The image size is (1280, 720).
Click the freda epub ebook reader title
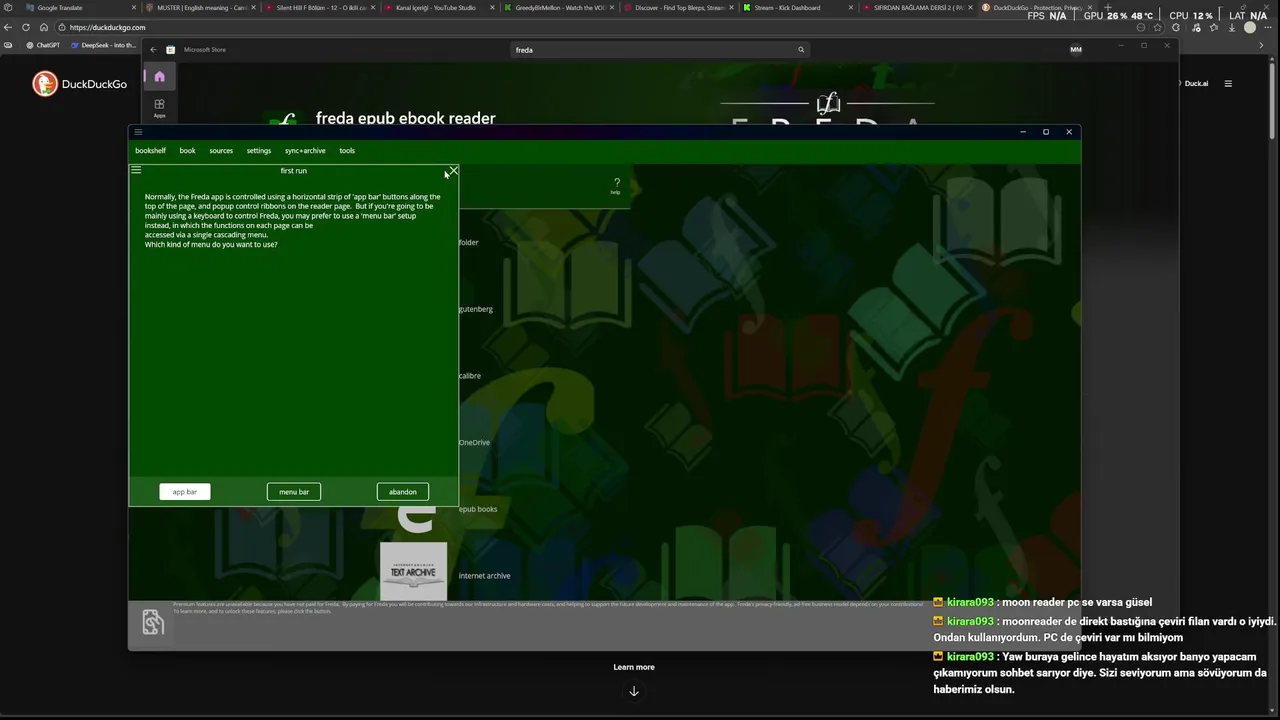[x=405, y=118]
